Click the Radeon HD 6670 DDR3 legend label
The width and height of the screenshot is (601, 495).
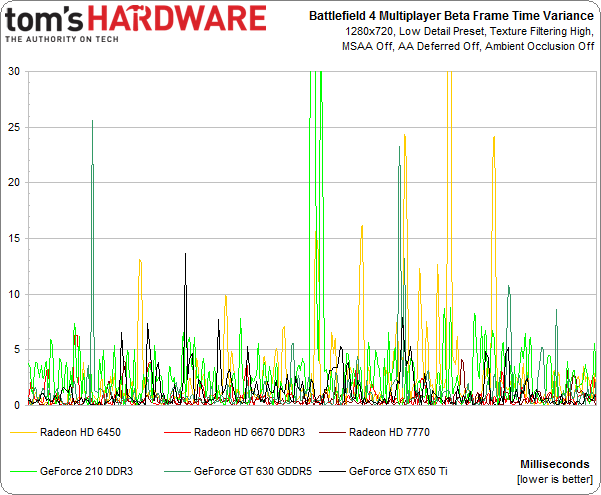[x=249, y=432]
